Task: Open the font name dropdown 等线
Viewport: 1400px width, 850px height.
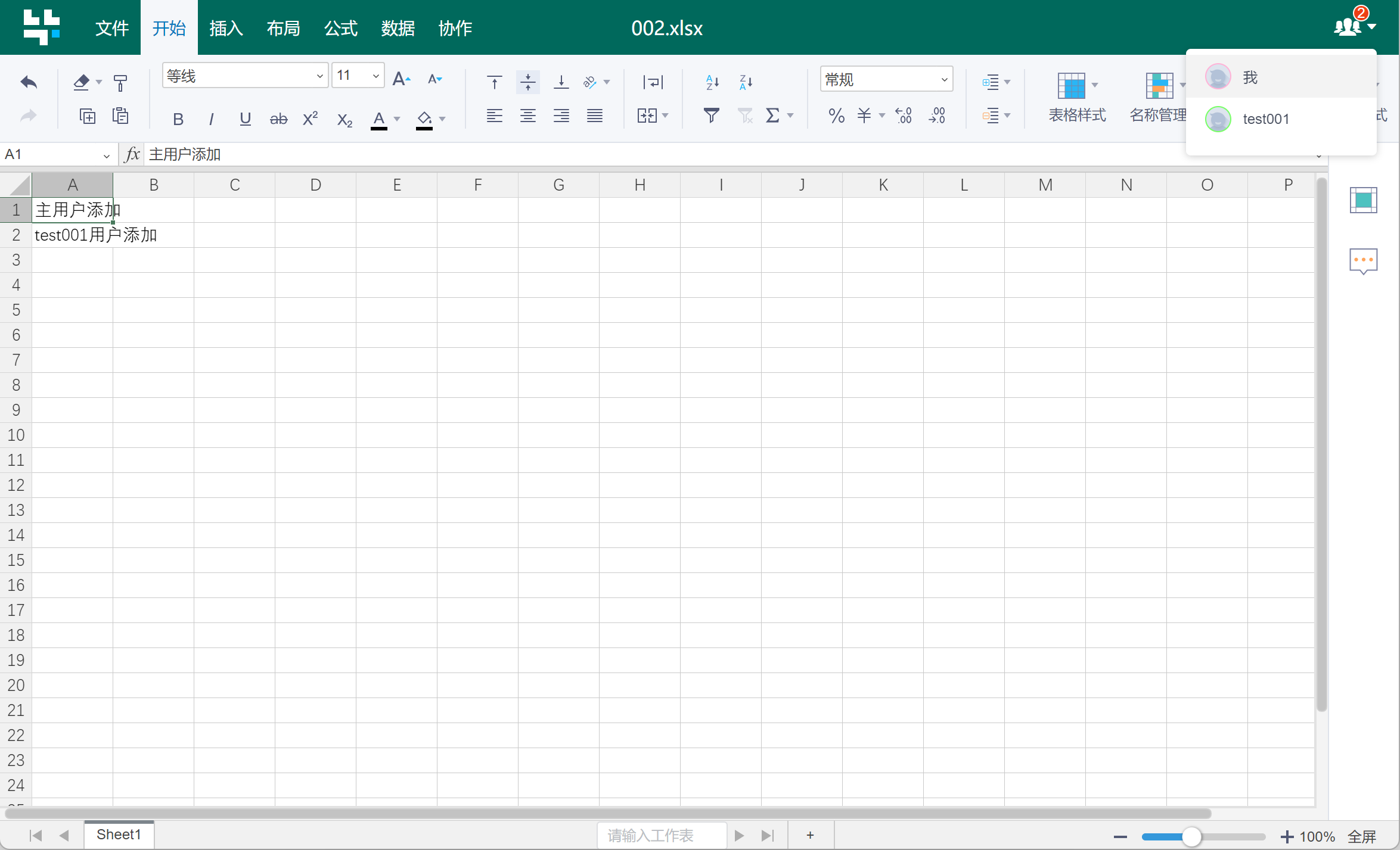Action: 244,76
